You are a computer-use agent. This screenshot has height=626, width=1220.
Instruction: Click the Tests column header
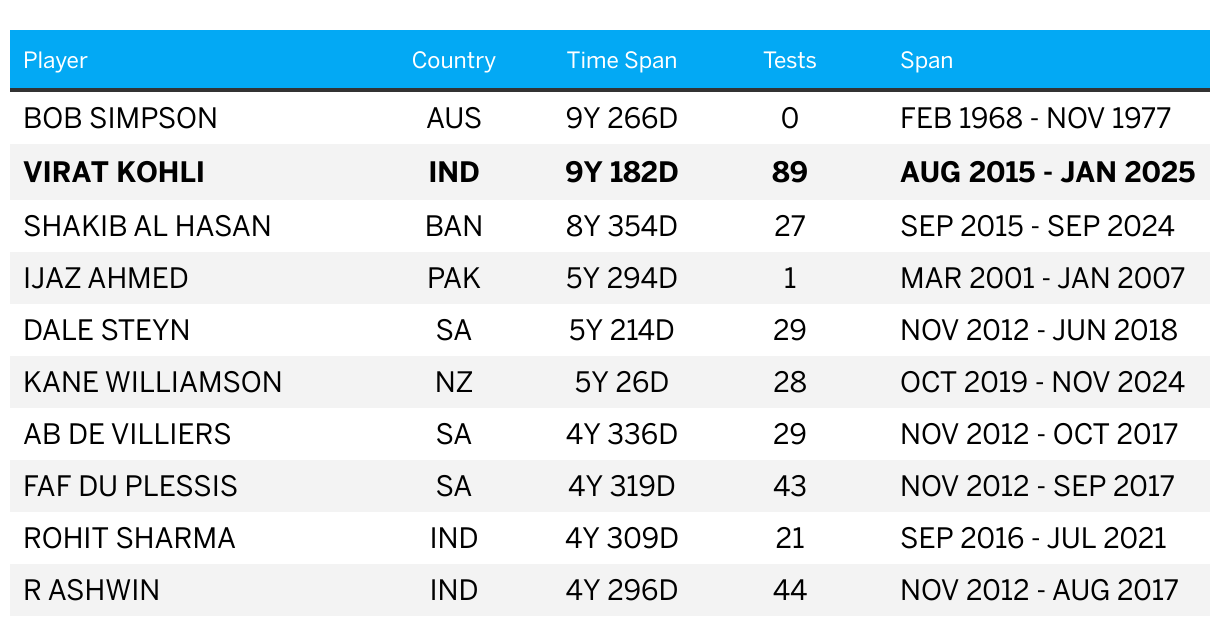[790, 60]
